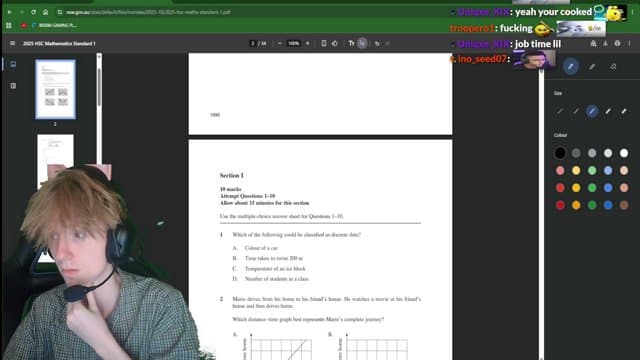The image size is (640, 360).
Task: Click the fit to page icon
Action: coord(324,43)
